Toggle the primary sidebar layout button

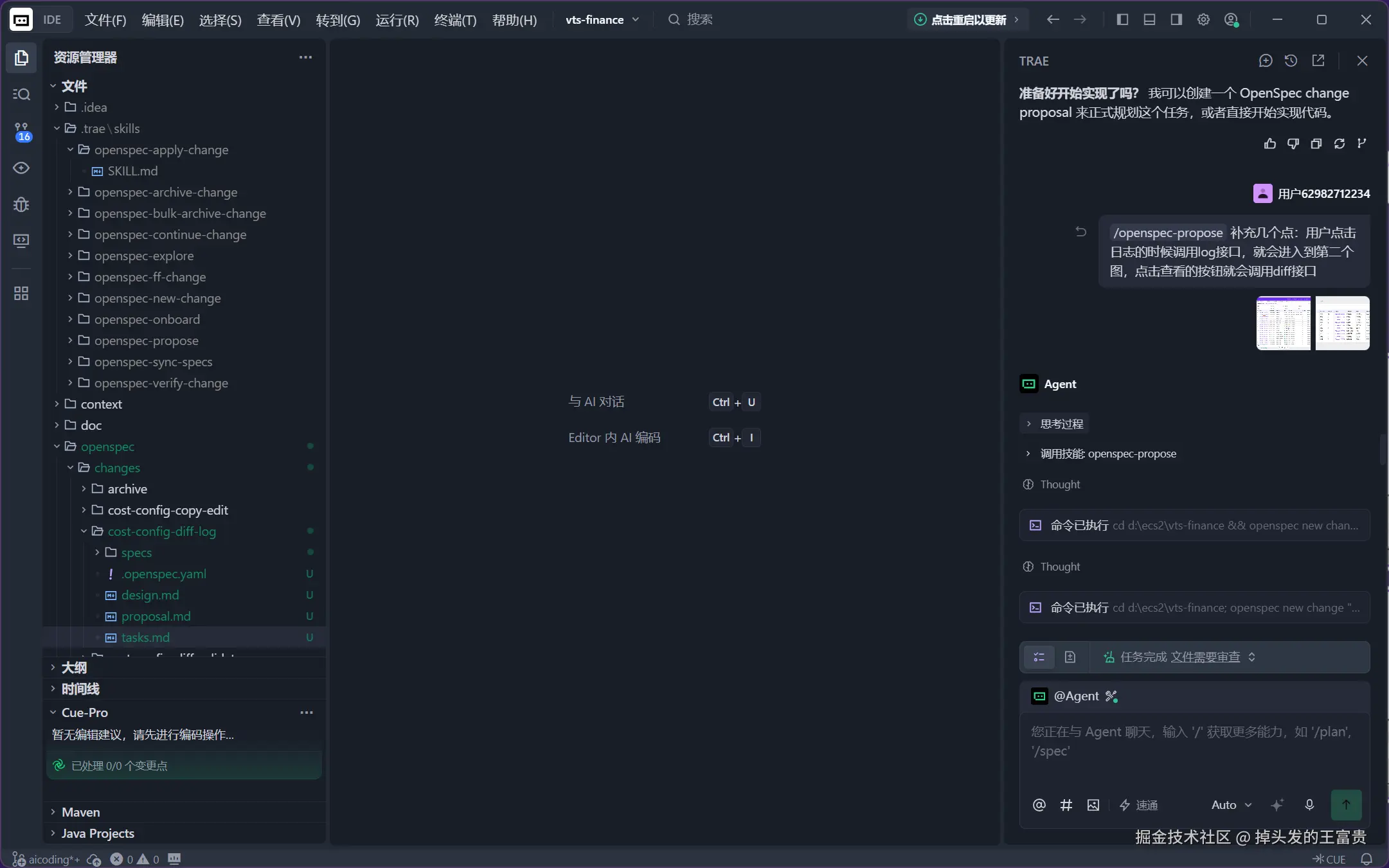tap(1122, 20)
